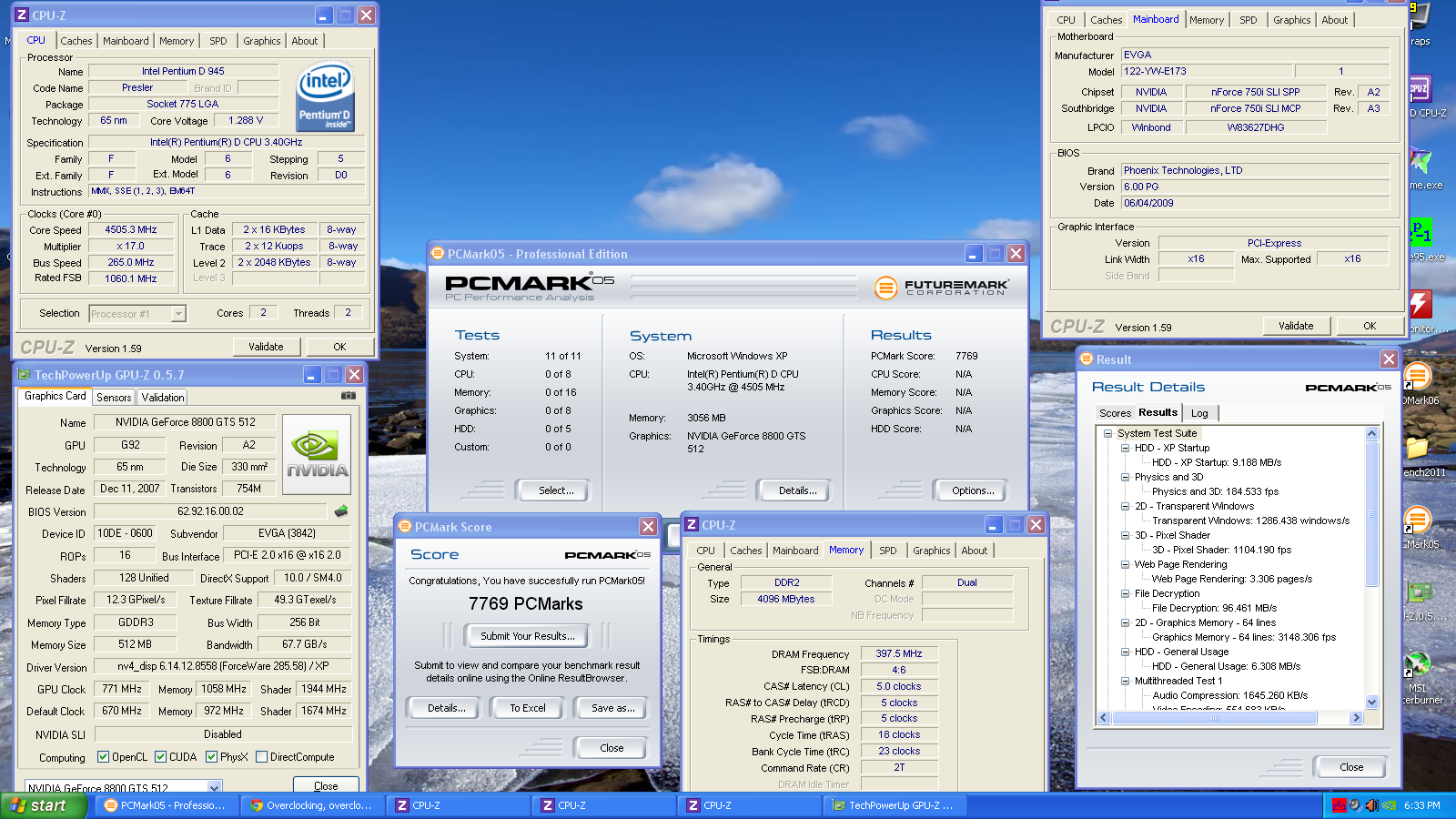Switch to the TechPowerUp GPU-Z taskbar item
1456x819 pixels.
coord(895,805)
